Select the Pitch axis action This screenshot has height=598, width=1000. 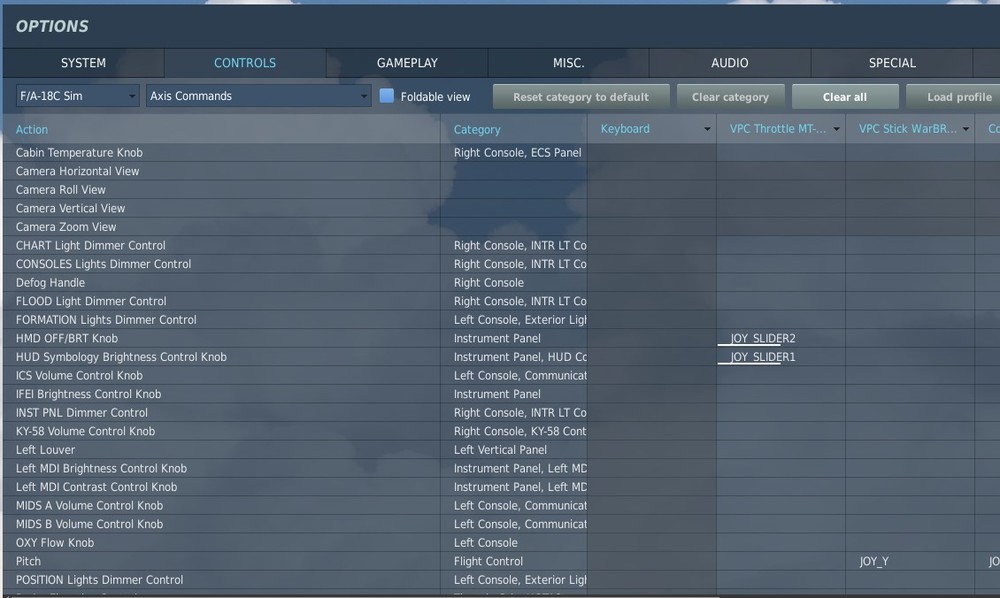click(x=221, y=562)
